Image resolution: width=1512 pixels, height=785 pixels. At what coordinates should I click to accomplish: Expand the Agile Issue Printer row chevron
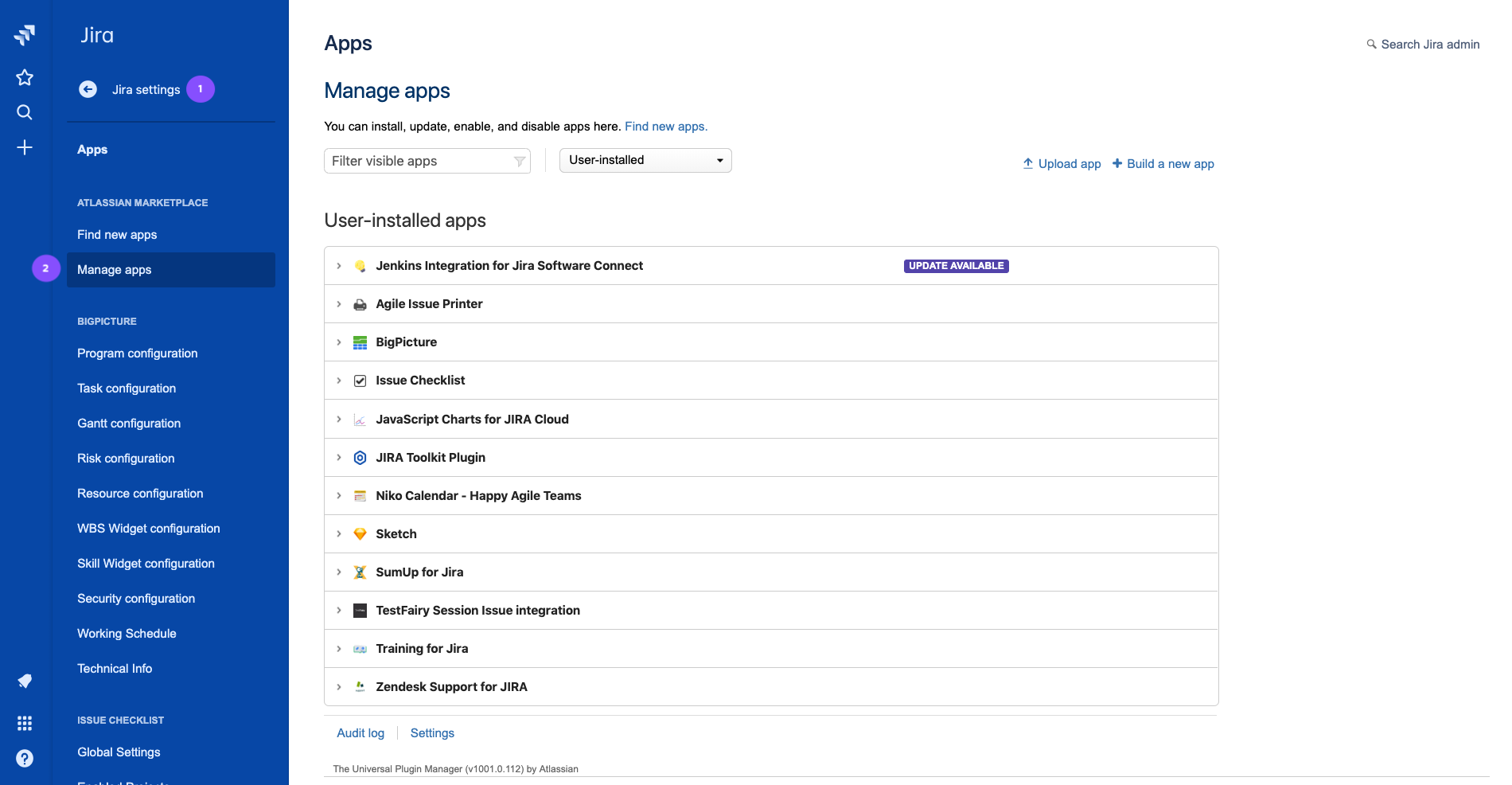(339, 304)
